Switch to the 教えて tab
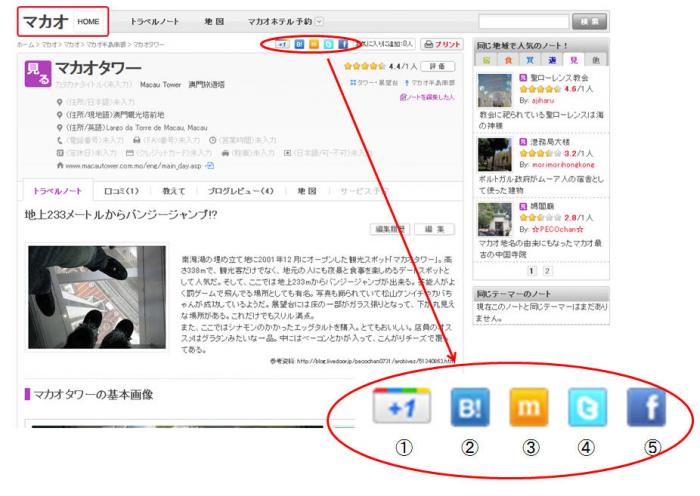700x496 pixels. [x=174, y=191]
